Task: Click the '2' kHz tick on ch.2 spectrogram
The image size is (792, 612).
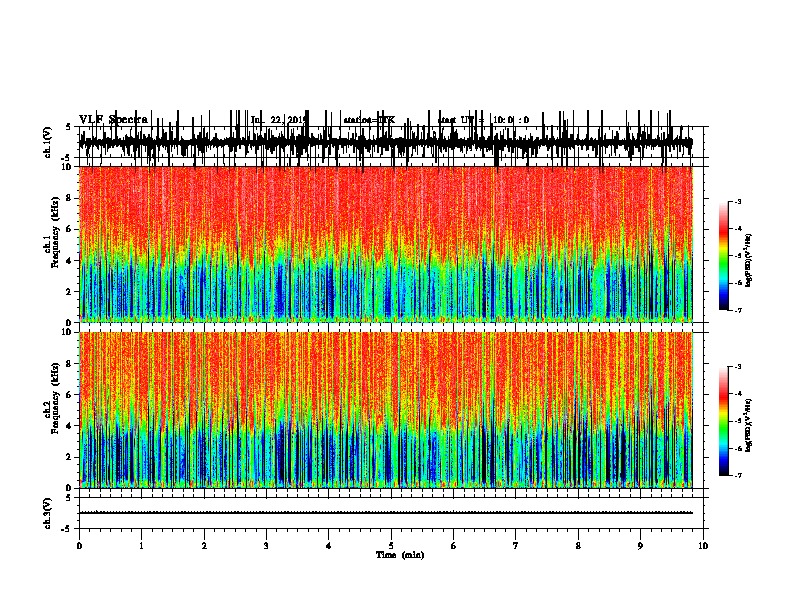Action: (x=69, y=457)
